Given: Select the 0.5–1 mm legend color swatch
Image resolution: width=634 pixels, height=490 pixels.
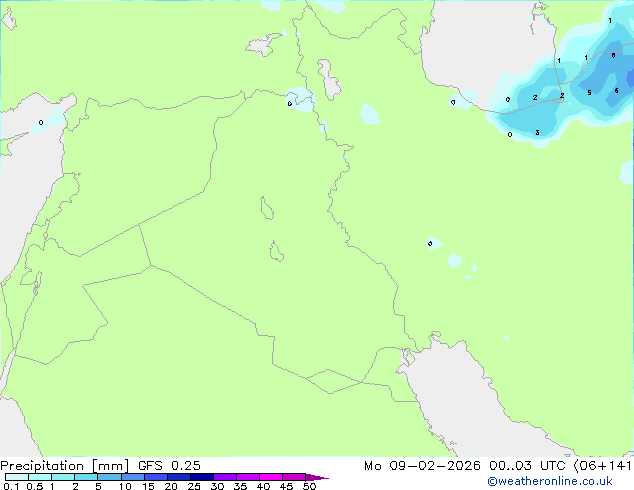Looking at the screenshot, I should click(40, 477).
